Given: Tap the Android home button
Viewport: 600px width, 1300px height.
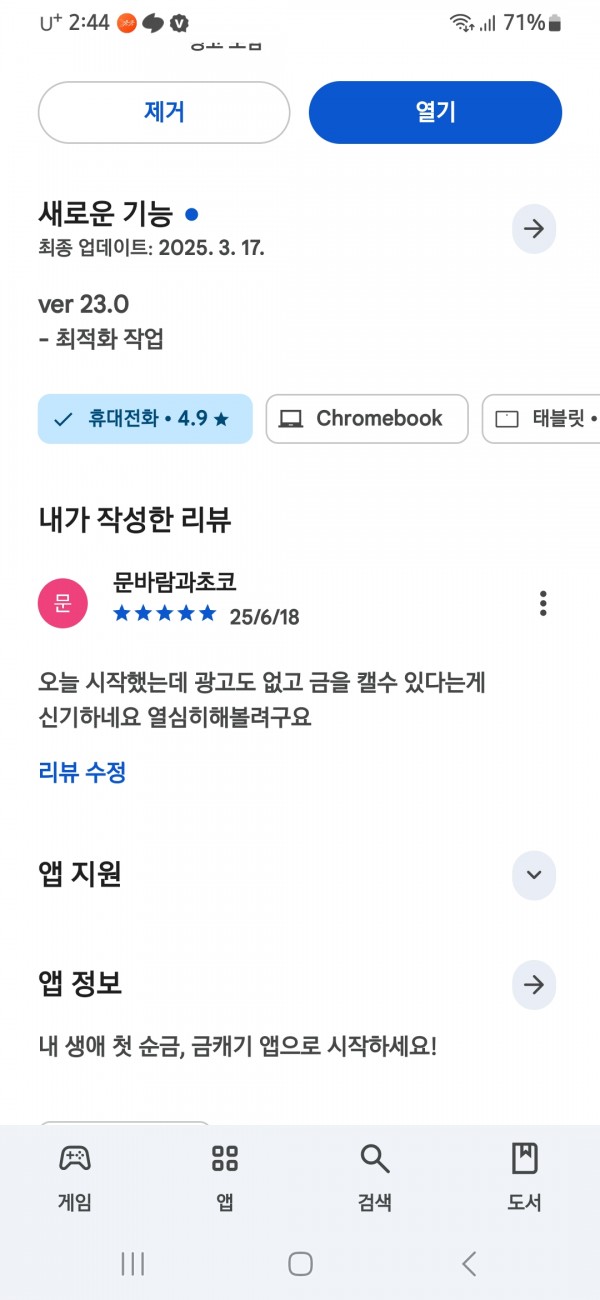Looking at the screenshot, I should coord(300,1263).
